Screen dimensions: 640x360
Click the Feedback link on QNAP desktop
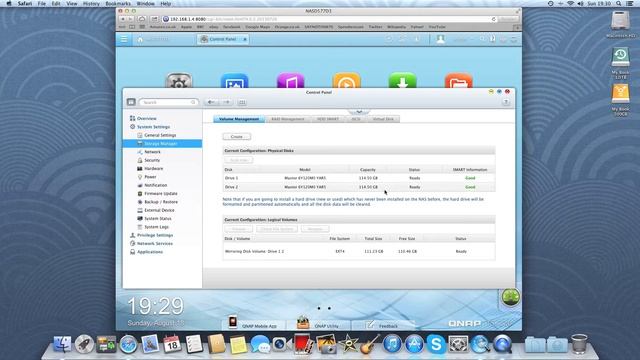click(x=383, y=325)
